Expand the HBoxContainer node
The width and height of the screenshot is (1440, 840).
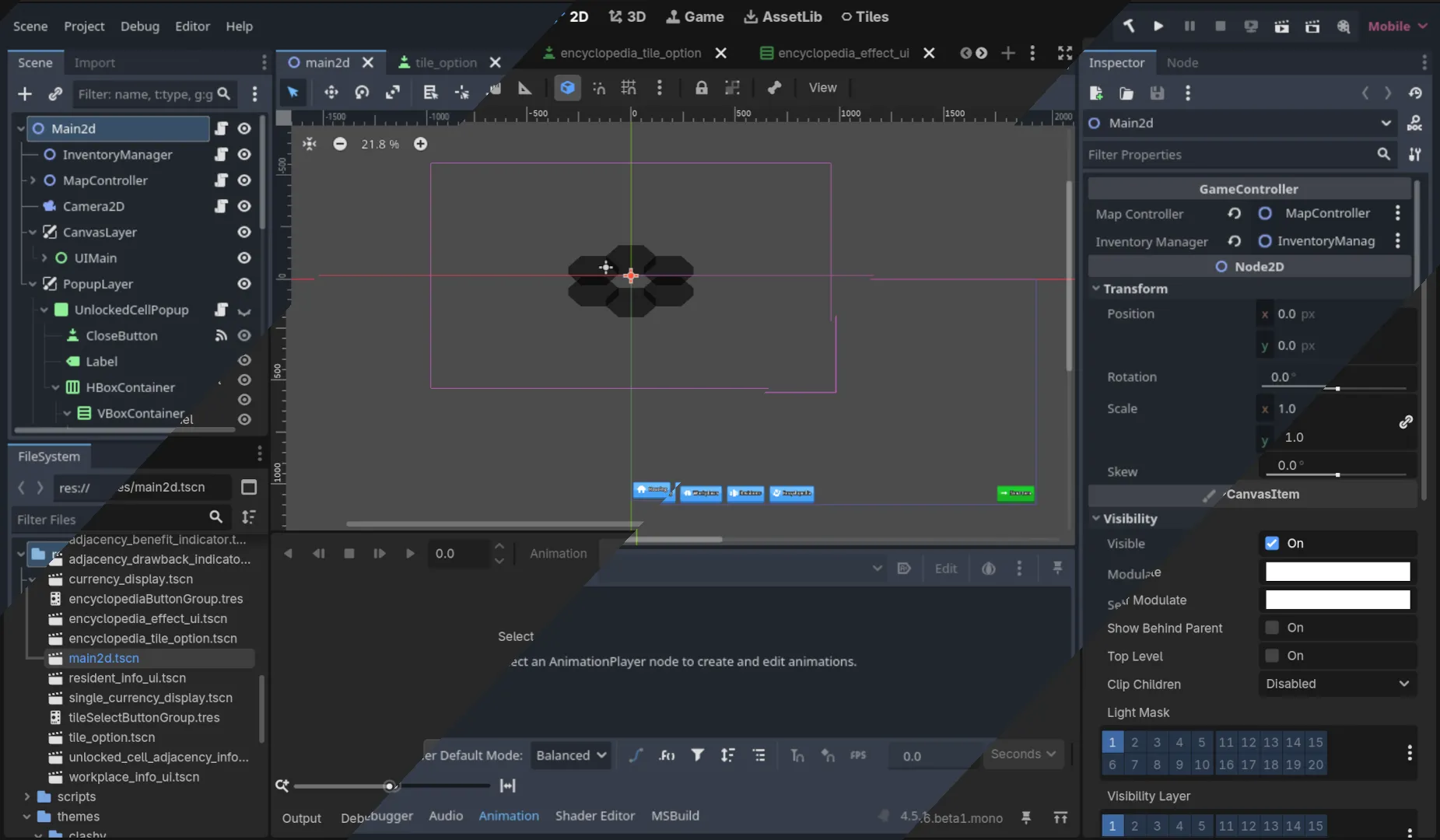(55, 387)
